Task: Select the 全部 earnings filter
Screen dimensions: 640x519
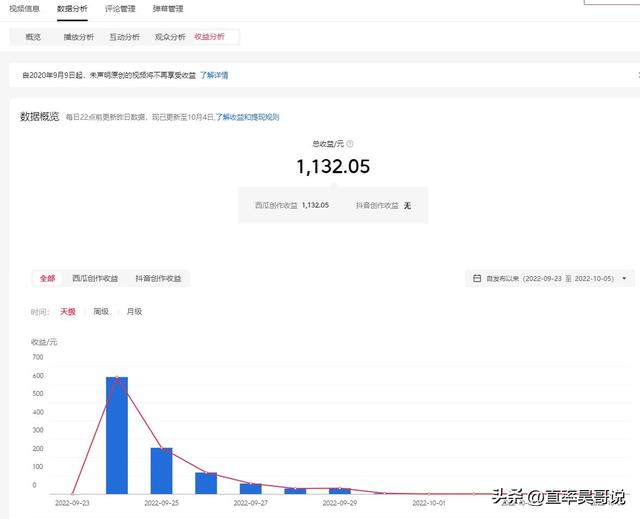Action: 47,278
